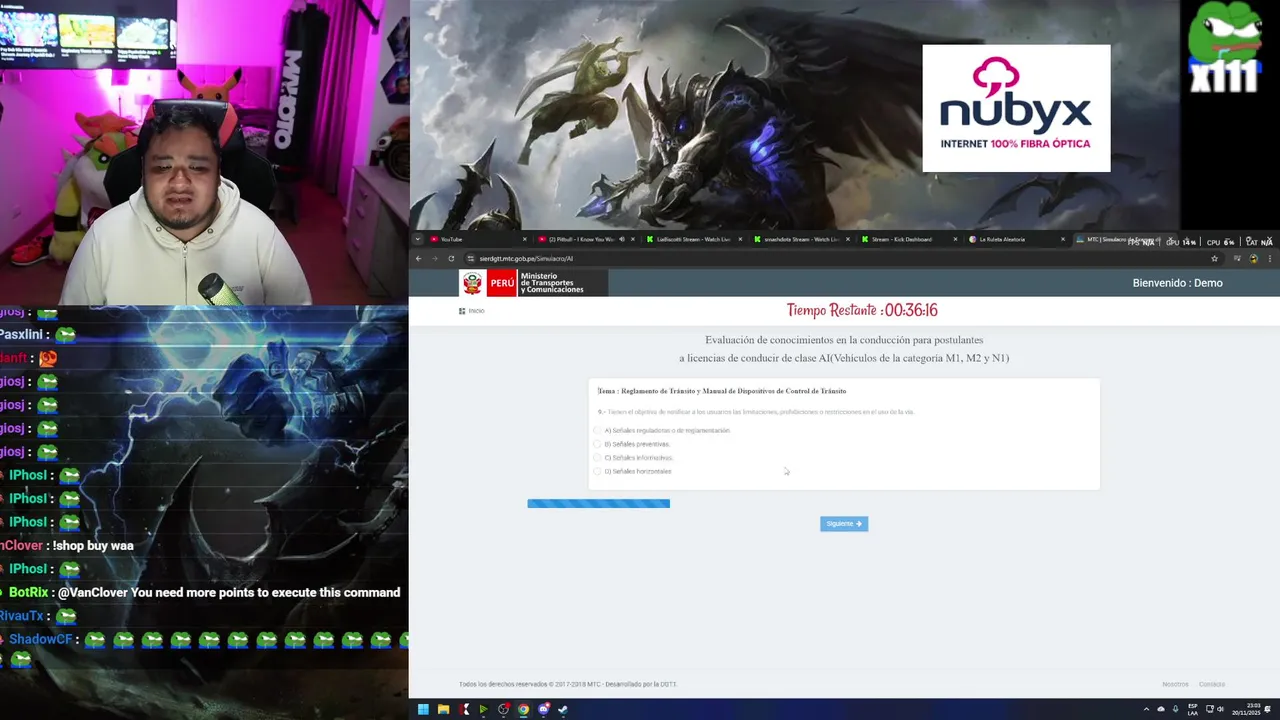1280x720 pixels.
Task: Open the green play-arrow taskbar app
Action: pyautogui.click(x=483, y=710)
